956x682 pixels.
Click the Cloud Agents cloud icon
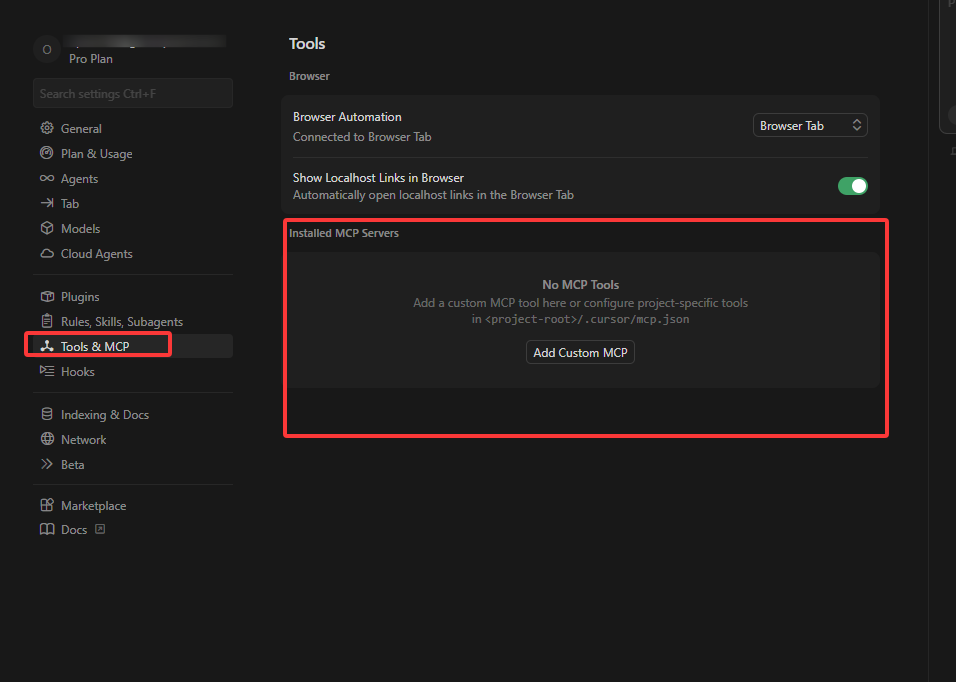pos(47,253)
